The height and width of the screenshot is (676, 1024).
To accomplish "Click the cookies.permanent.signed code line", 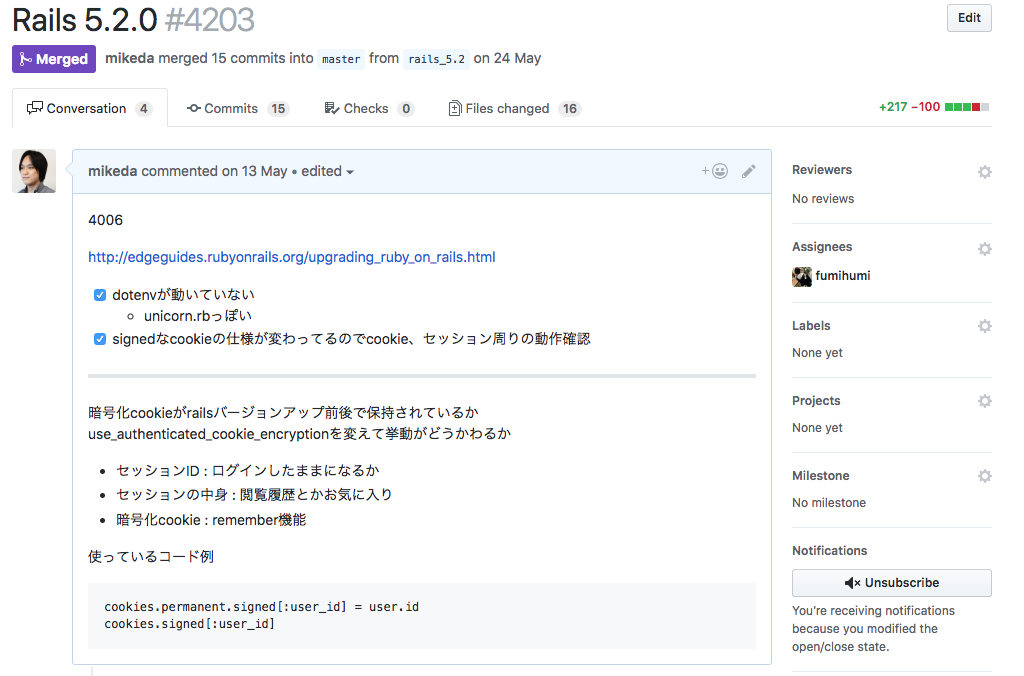I will (x=261, y=607).
